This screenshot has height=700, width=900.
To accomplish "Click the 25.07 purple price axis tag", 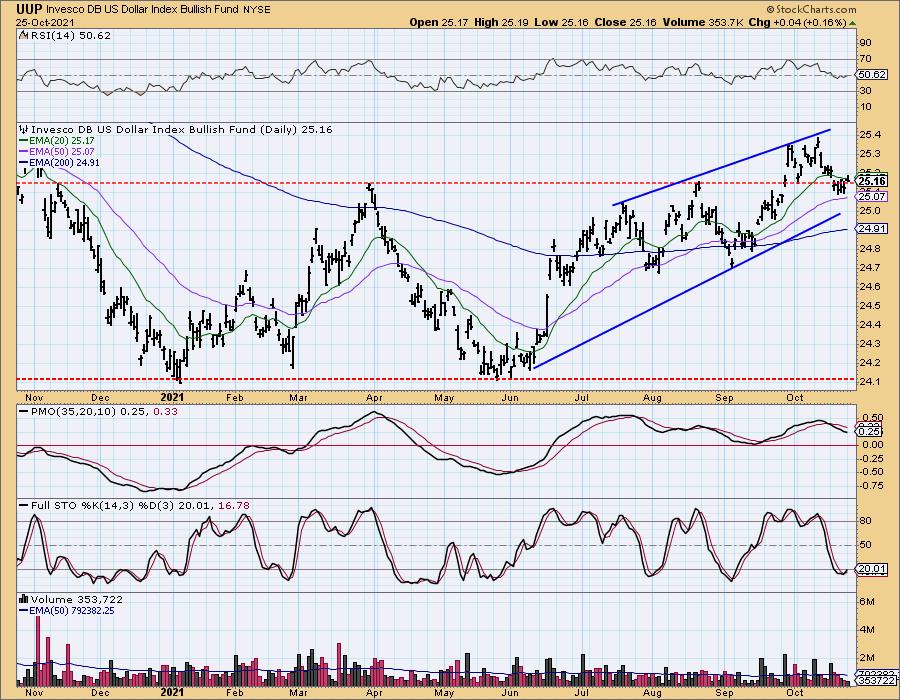I will click(871, 197).
